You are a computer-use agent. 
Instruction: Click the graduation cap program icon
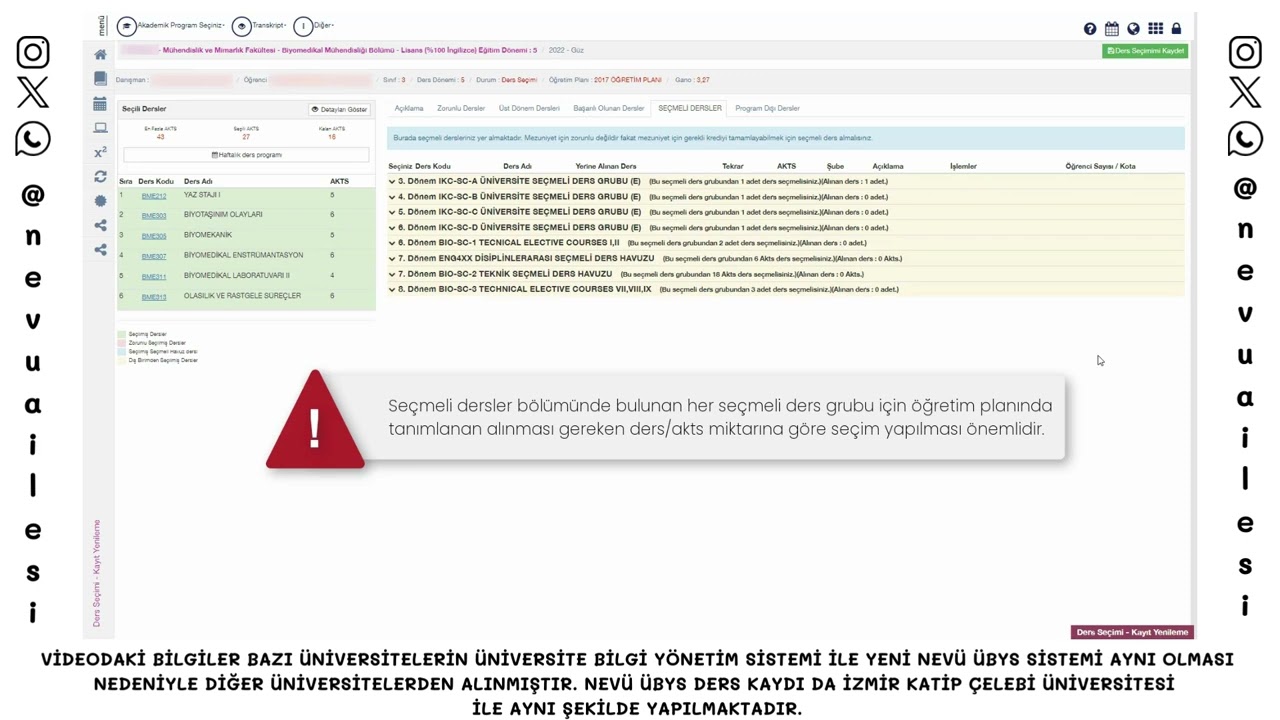[126, 27]
